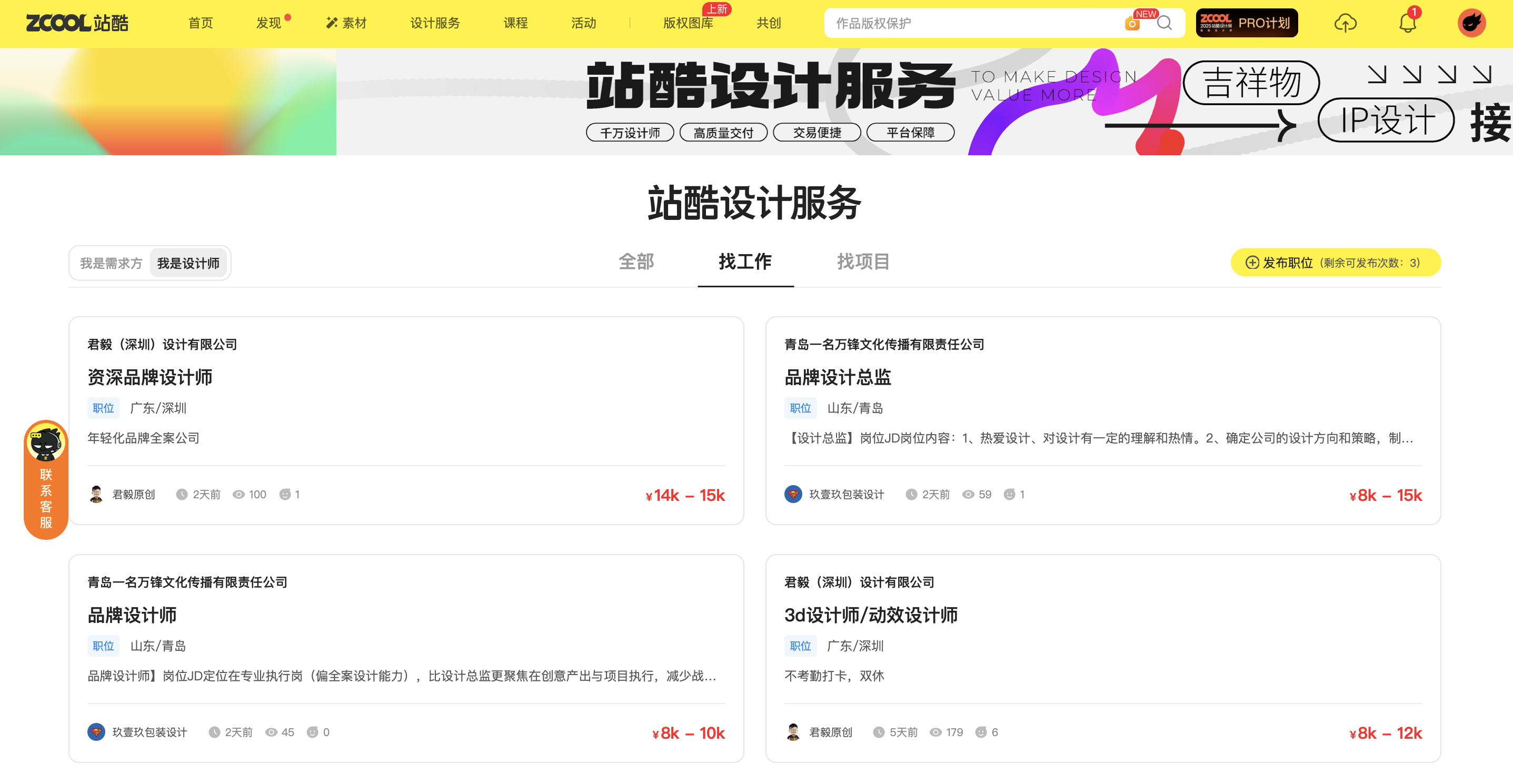Image resolution: width=1513 pixels, height=784 pixels.
Task: Click 玖壹玖包装设计 avatar on 品牌设计总监 card
Action: coord(793,494)
